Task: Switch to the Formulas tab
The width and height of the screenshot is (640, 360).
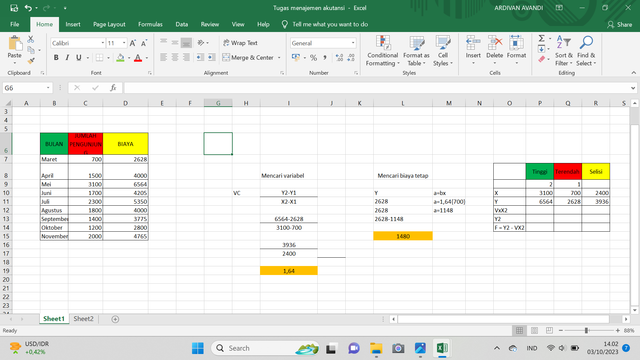Action: (x=150, y=24)
